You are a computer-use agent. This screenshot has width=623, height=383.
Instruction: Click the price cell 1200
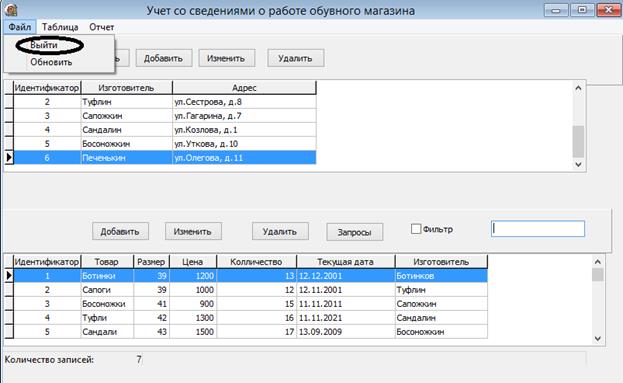pos(193,276)
